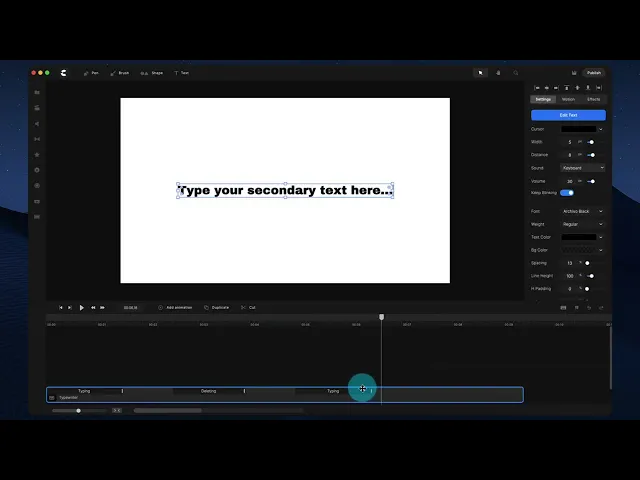Adjust the Volume slider

pos(592,181)
